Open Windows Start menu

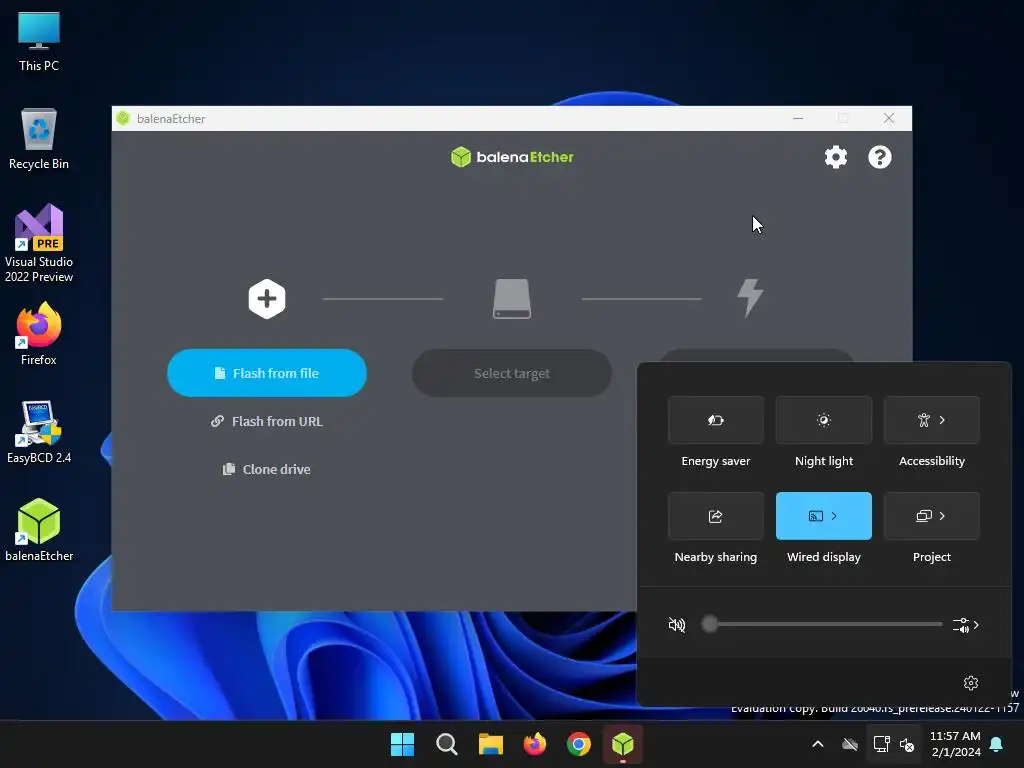tap(402, 744)
